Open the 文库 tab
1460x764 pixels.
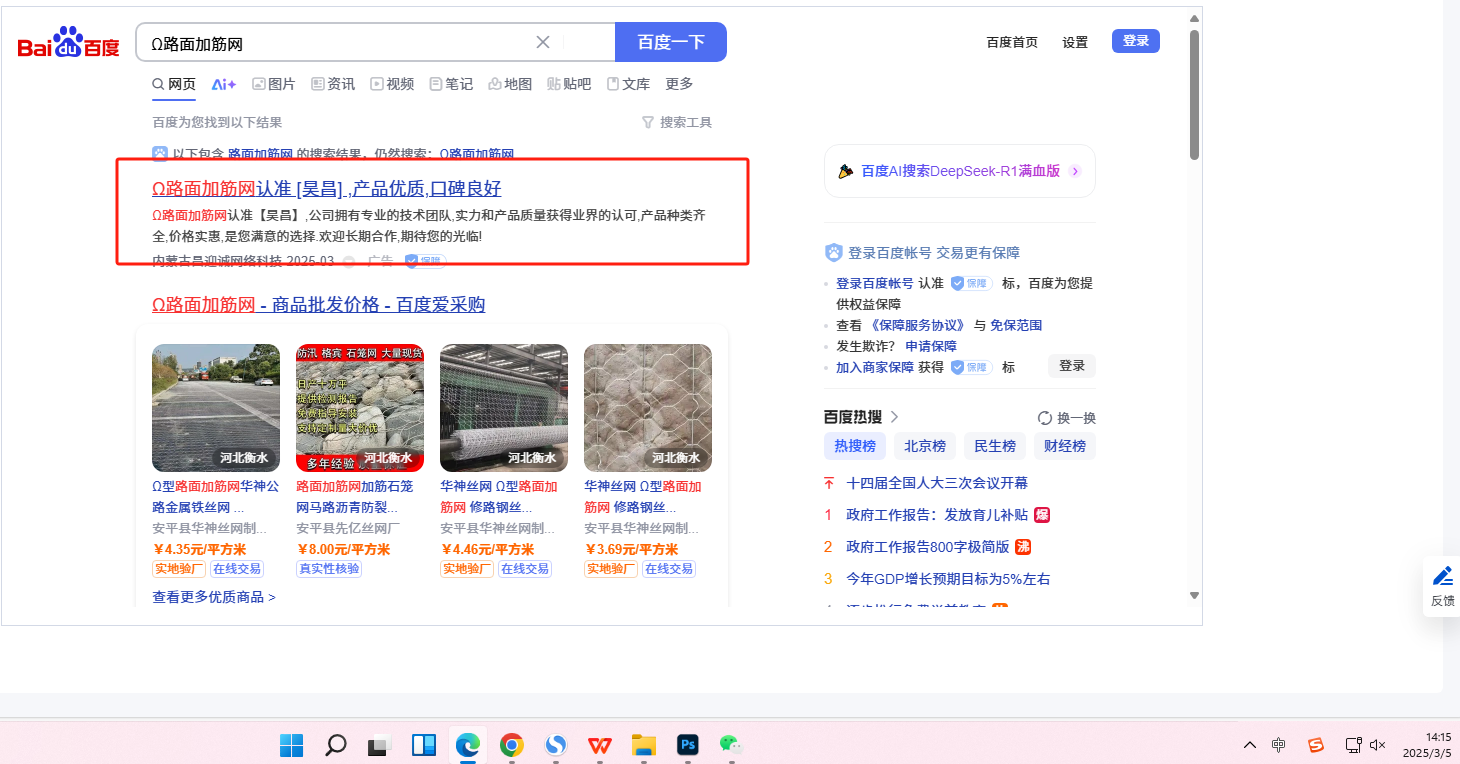click(628, 84)
